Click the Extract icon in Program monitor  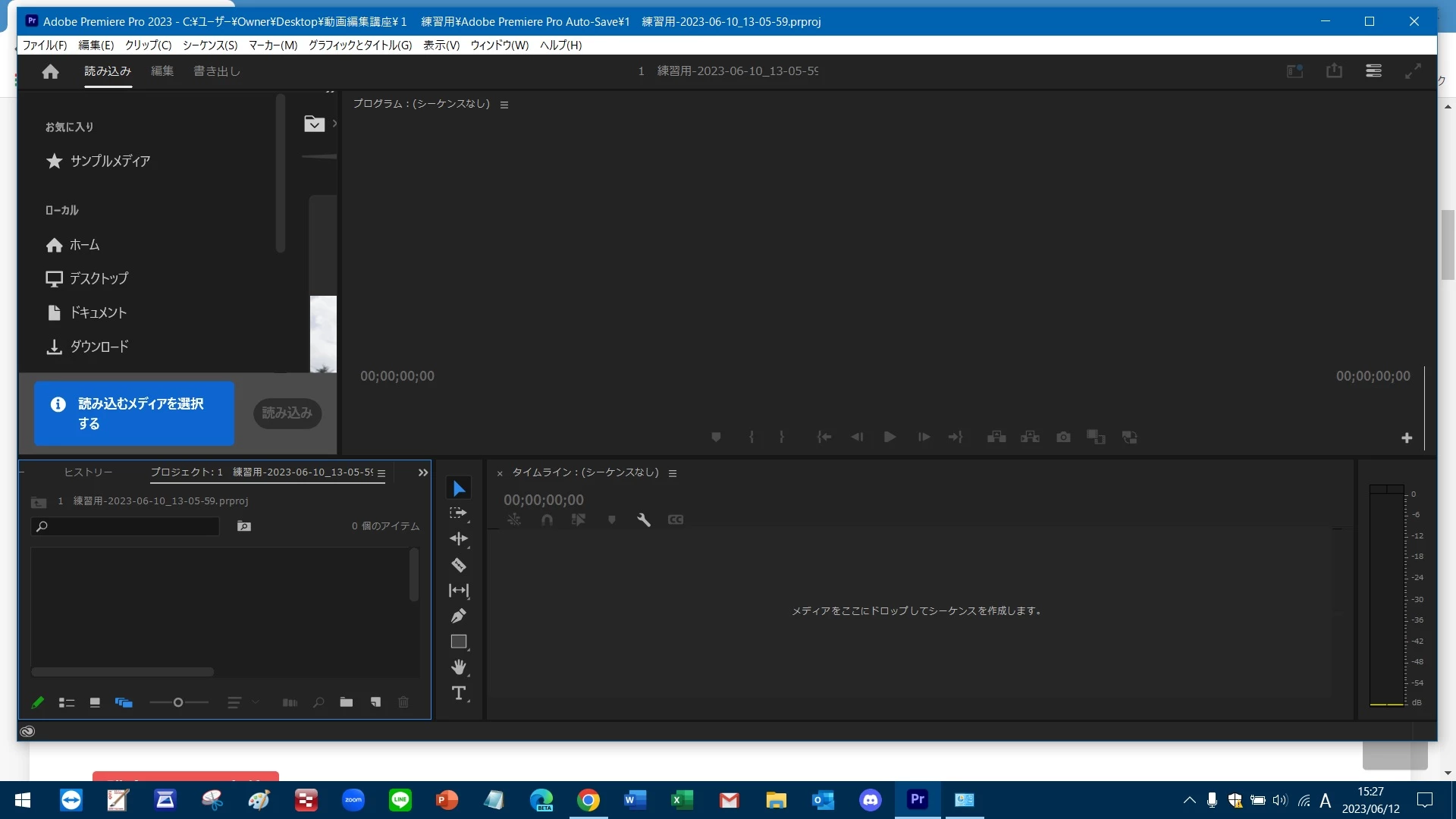(1030, 437)
